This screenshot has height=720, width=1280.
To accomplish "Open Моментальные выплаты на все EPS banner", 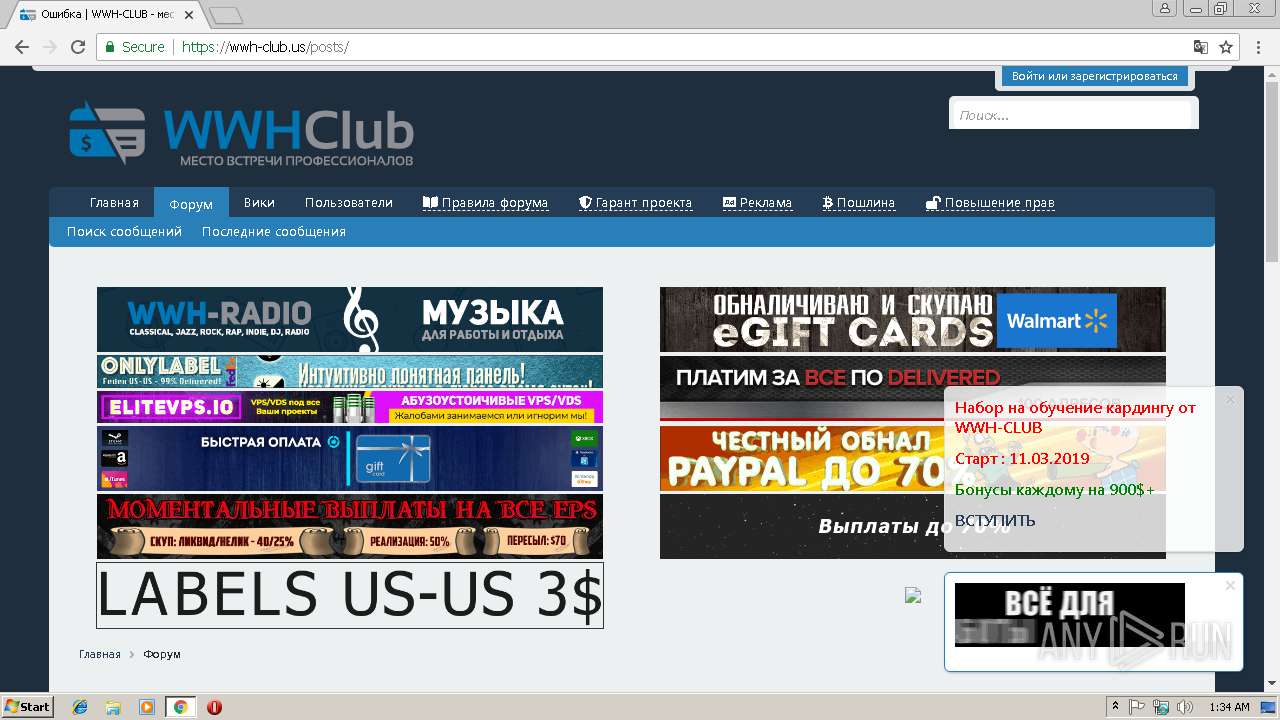I will [350, 526].
